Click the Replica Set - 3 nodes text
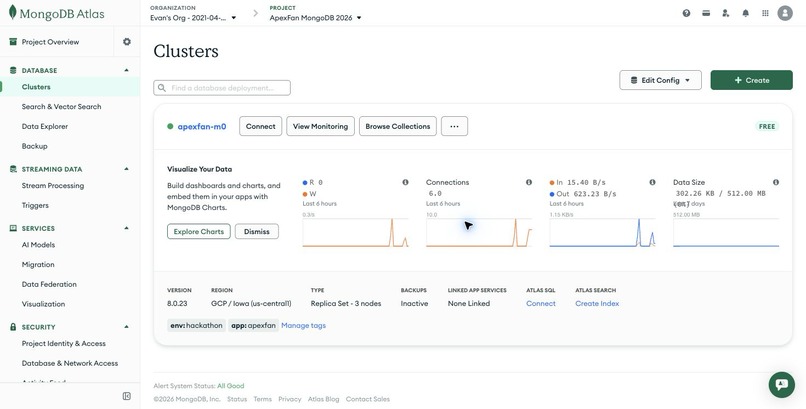 [x=346, y=304]
